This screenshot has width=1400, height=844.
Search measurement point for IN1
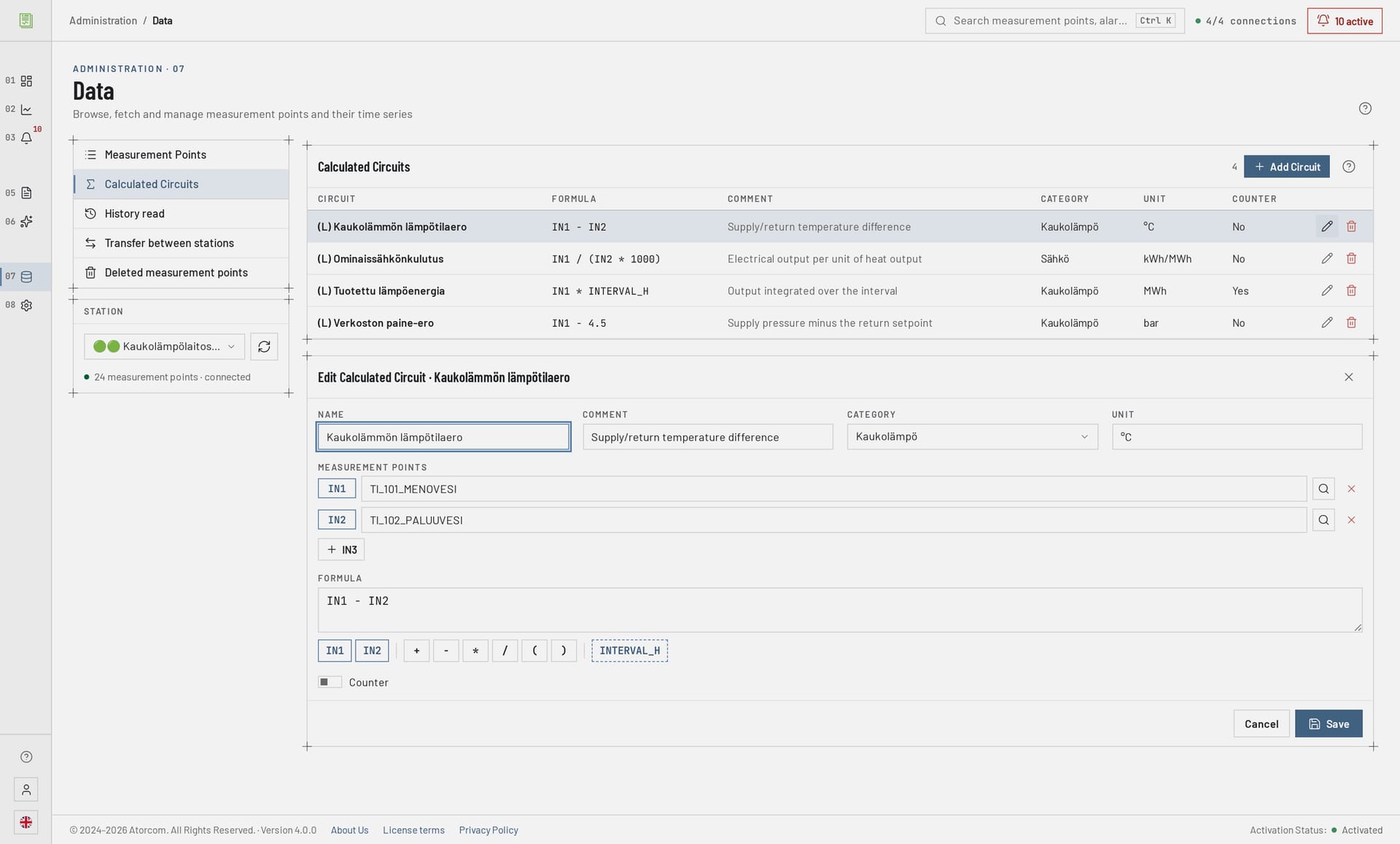[1323, 489]
